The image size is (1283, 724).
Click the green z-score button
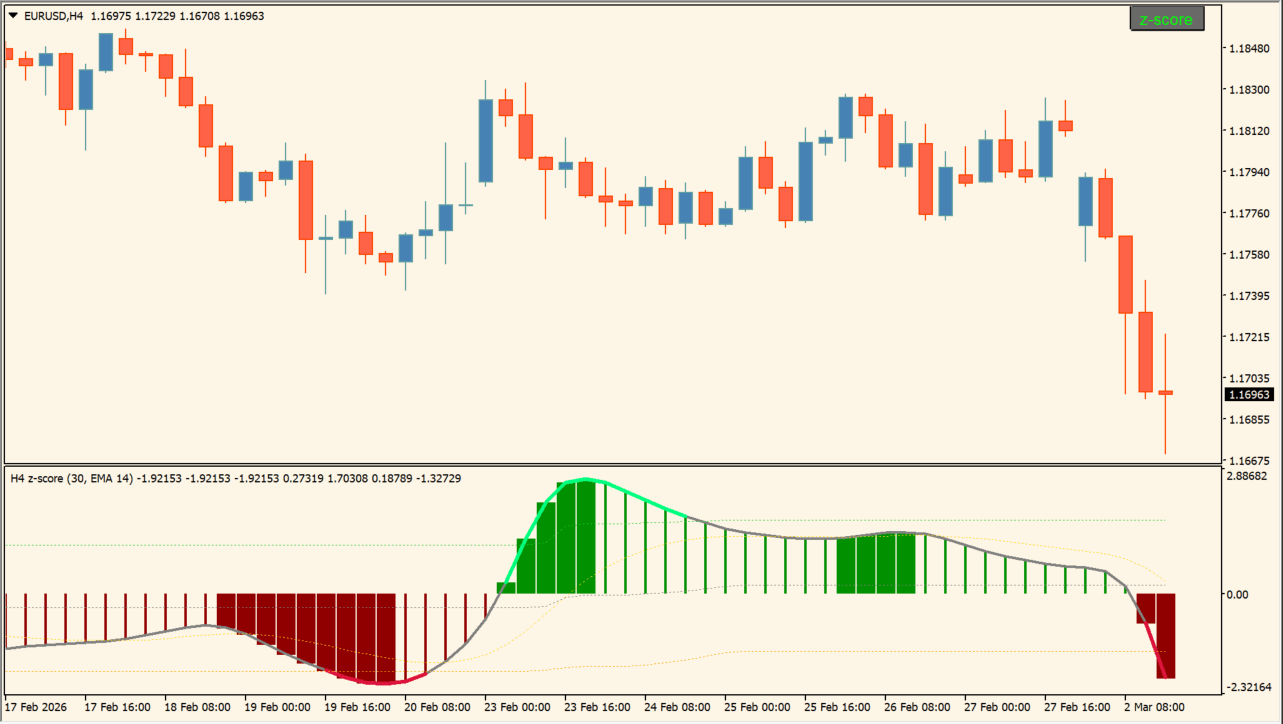tap(1166, 19)
